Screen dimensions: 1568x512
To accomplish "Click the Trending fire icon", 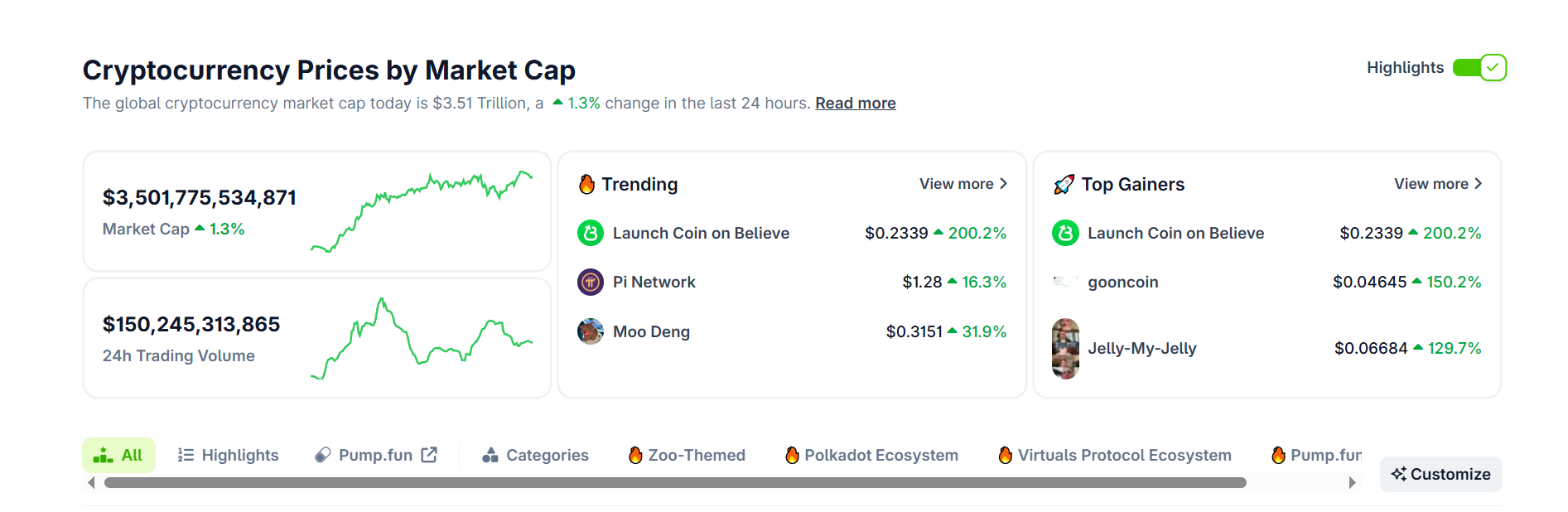I will pos(586,184).
